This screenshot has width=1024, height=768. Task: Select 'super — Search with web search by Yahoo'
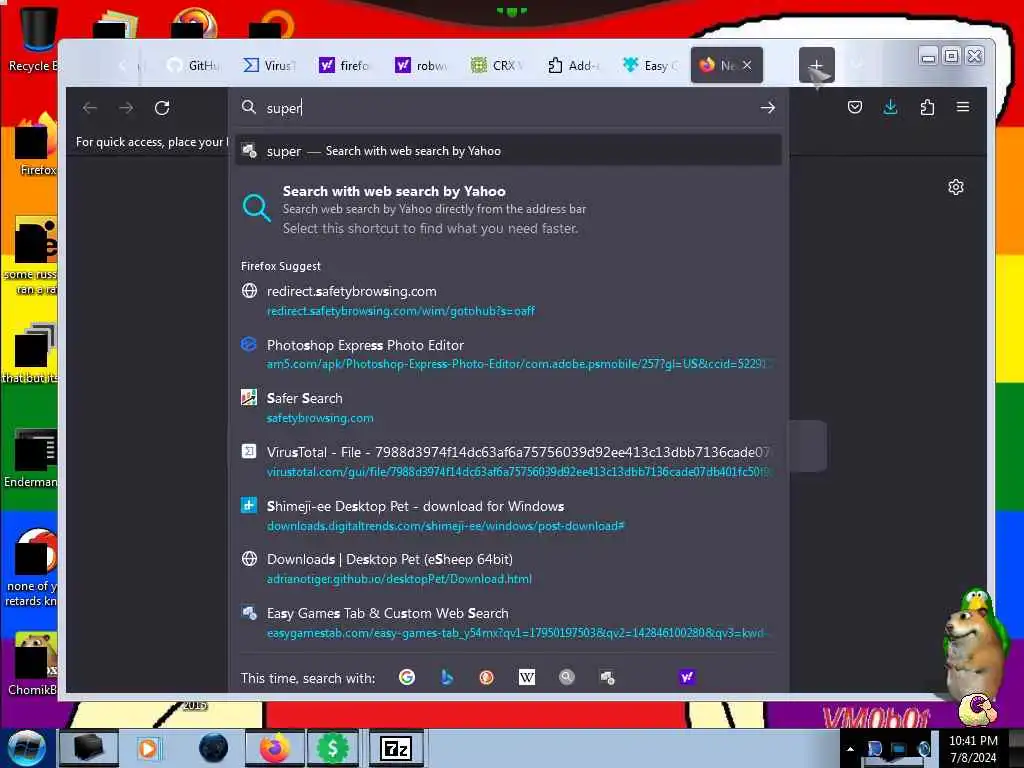(508, 151)
